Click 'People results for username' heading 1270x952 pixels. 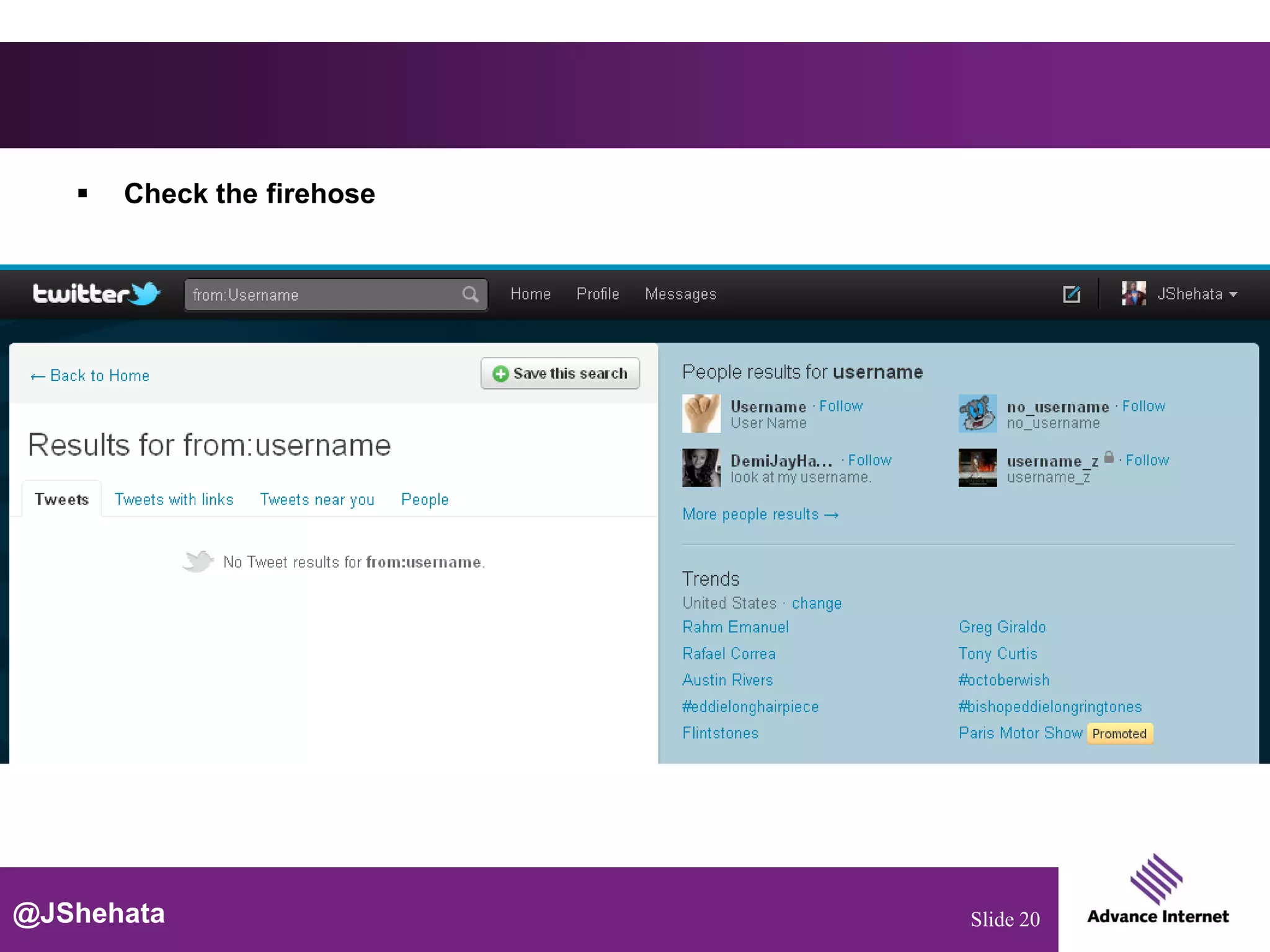pyautogui.click(x=802, y=372)
